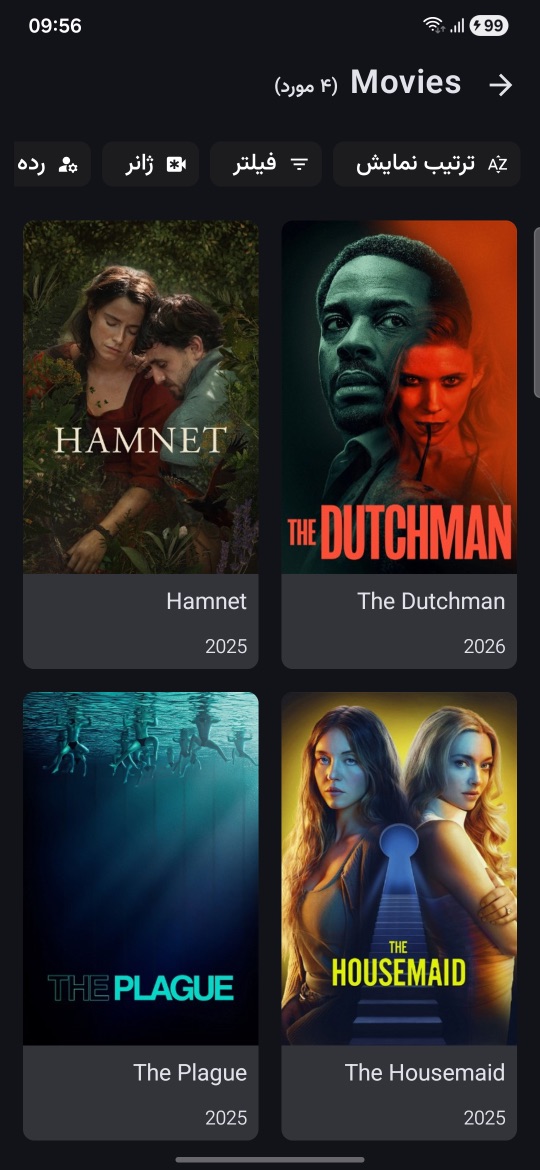Select the Hamnet title text
This screenshot has width=540, height=1170.
click(207, 601)
